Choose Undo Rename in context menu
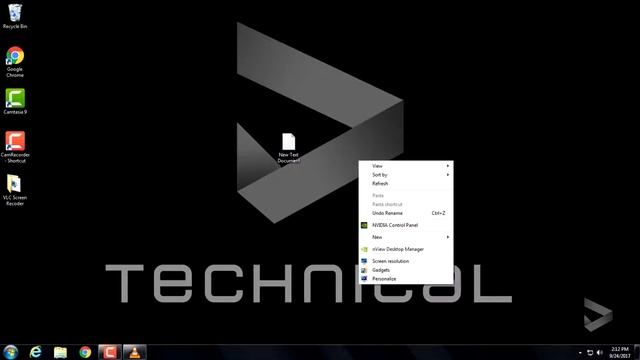Image resolution: width=640 pixels, height=360 pixels. tap(406, 213)
